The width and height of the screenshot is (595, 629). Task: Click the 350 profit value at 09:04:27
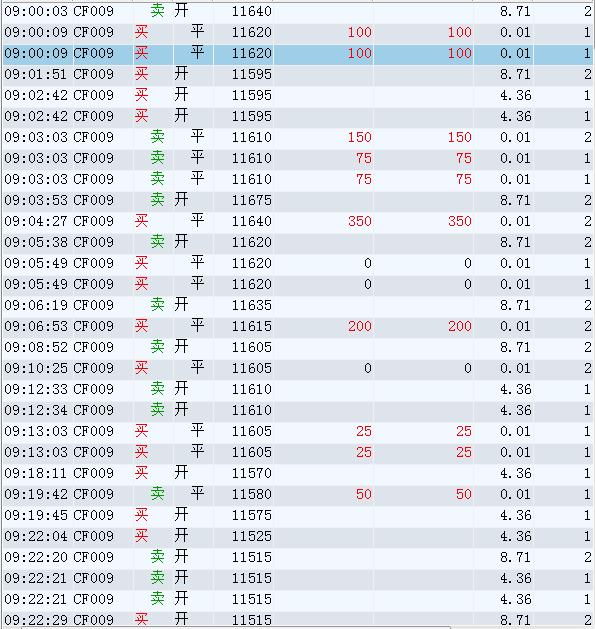pyautogui.click(x=359, y=221)
